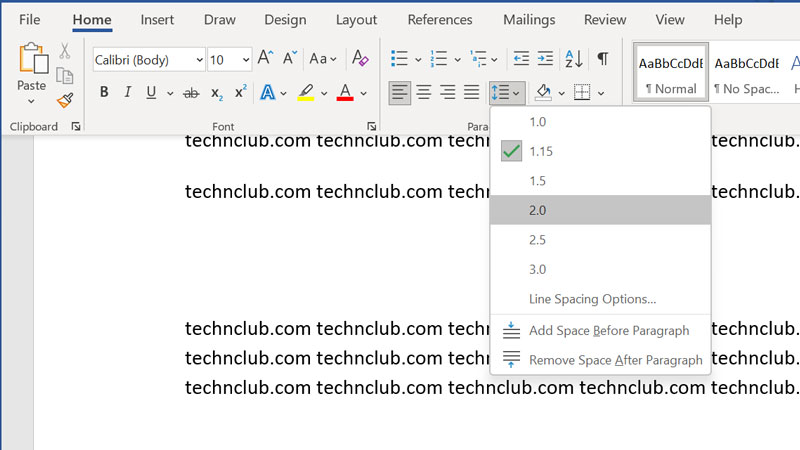800x450 pixels.
Task: Switch to the Draw tab
Action: (x=219, y=19)
